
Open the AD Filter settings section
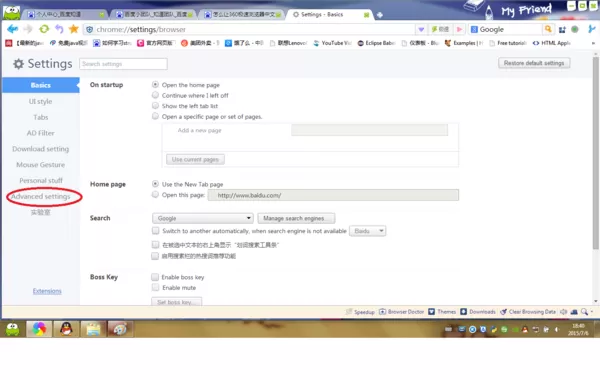[41, 133]
